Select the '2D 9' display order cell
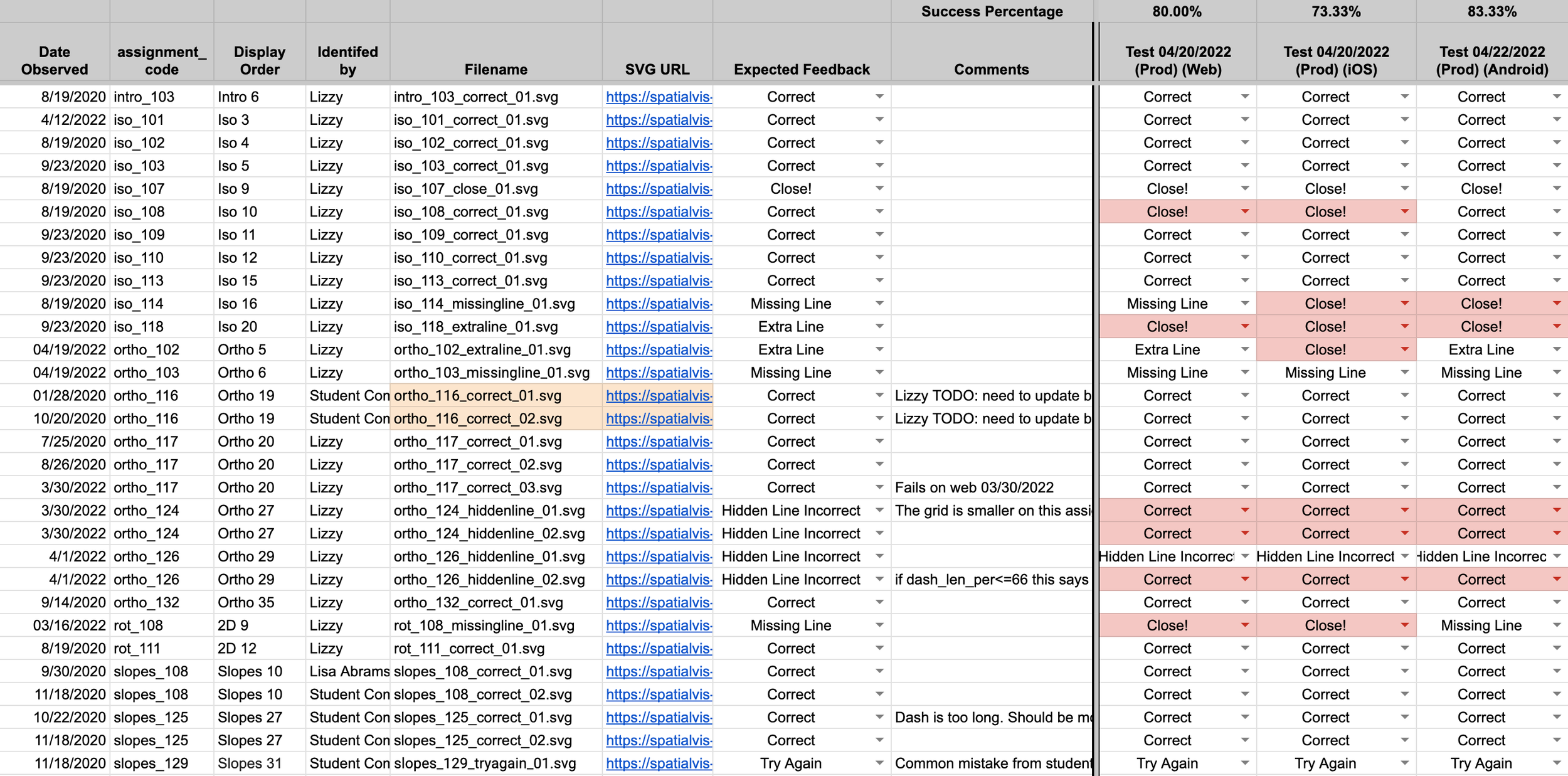 [x=260, y=625]
